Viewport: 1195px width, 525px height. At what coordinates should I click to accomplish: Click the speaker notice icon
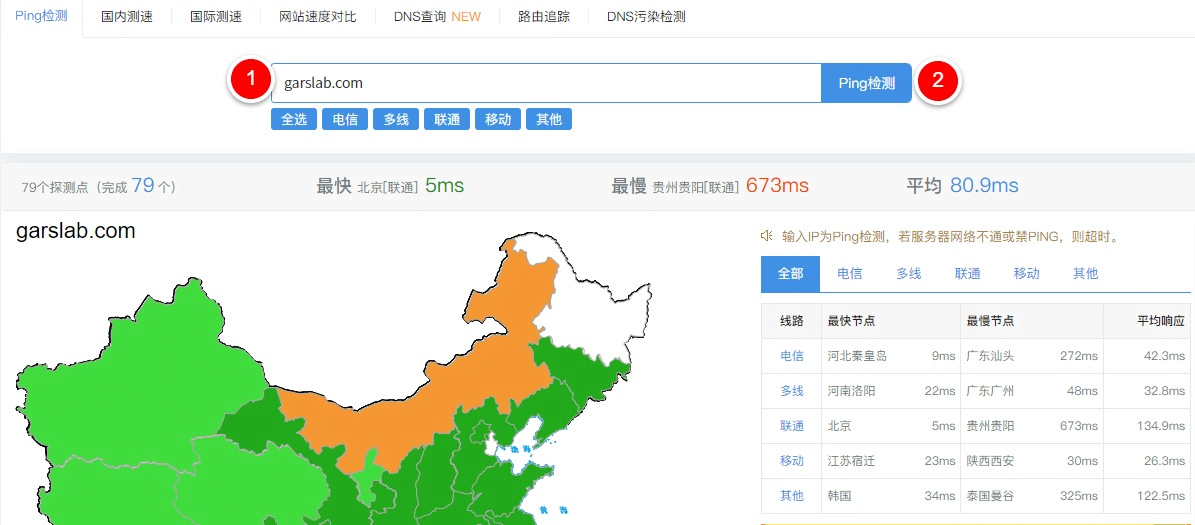point(767,236)
